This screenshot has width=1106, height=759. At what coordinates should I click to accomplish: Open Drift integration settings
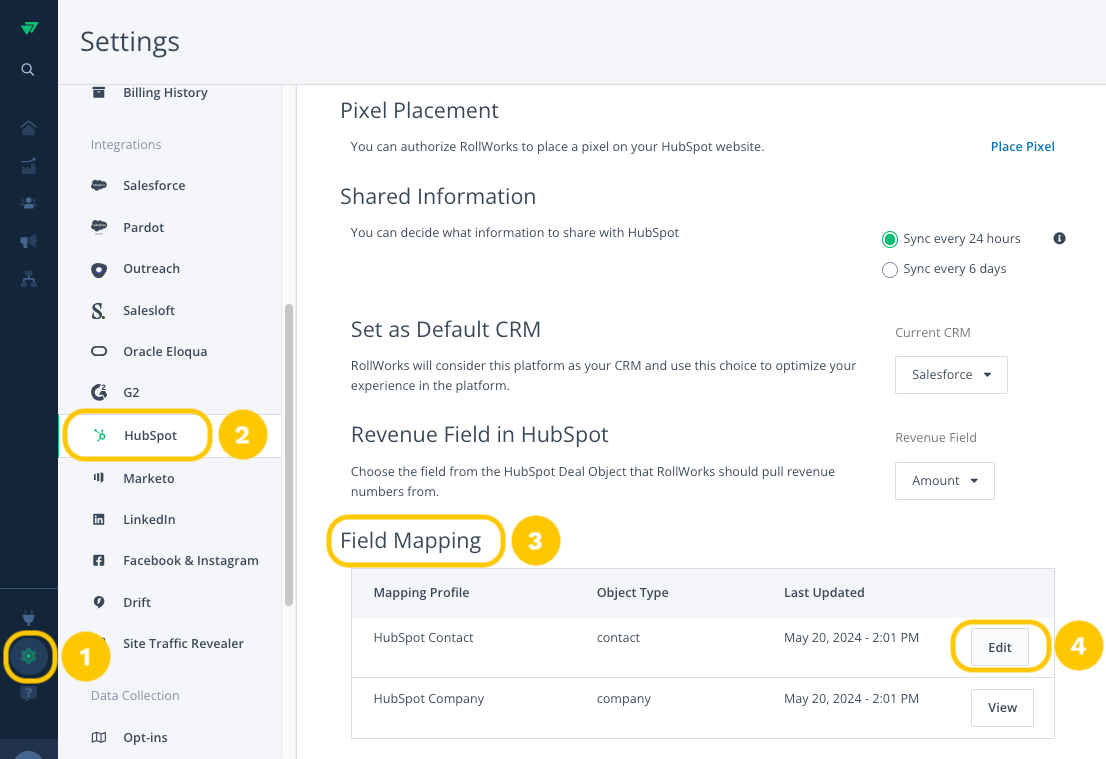pyautogui.click(x=137, y=602)
